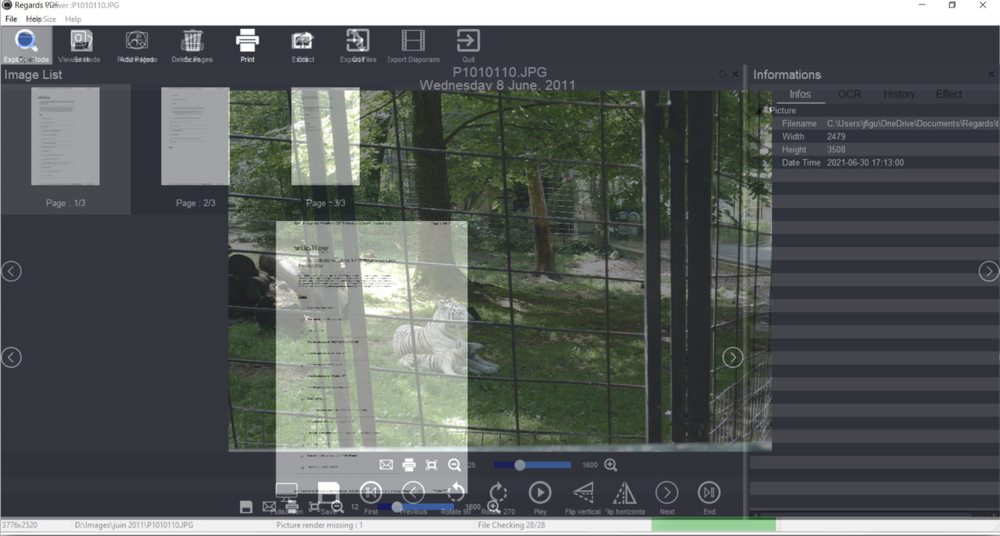Switch to the OCR tab

(849, 94)
